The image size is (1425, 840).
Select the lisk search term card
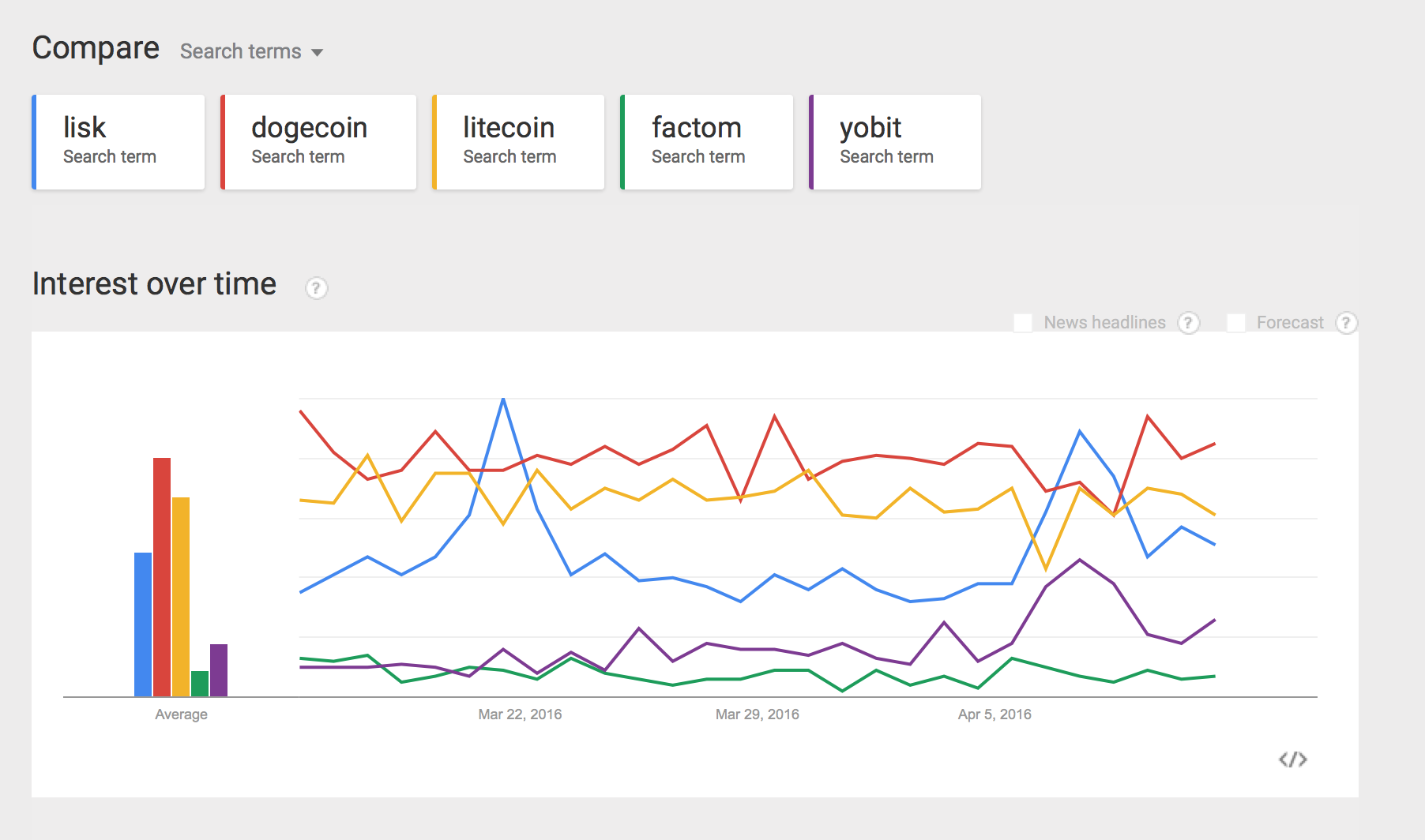pyautogui.click(x=118, y=142)
